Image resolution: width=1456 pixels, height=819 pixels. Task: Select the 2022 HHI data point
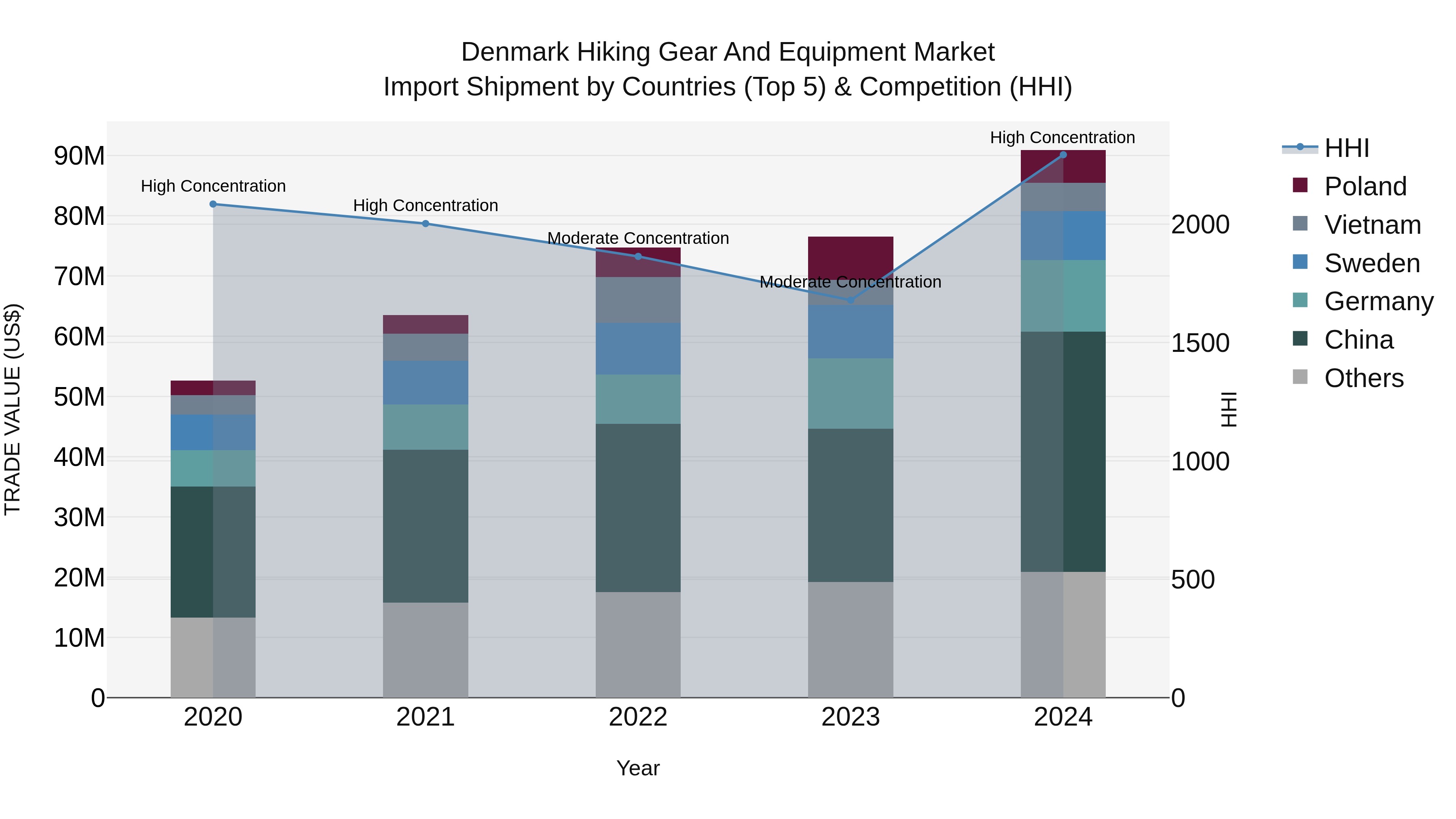[638, 256]
